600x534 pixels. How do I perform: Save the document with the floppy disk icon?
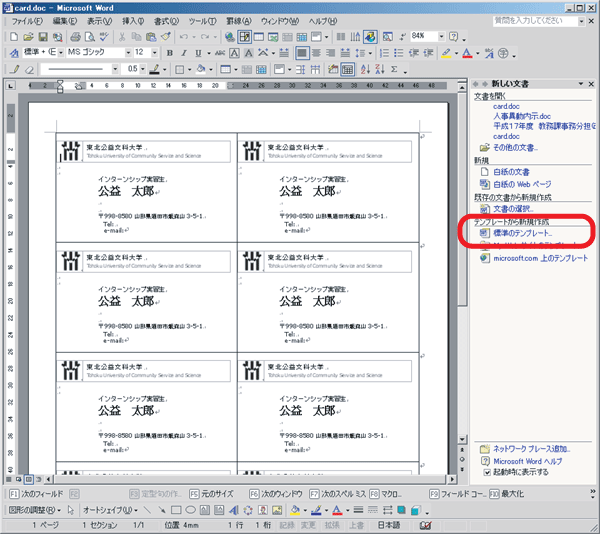click(x=43, y=37)
